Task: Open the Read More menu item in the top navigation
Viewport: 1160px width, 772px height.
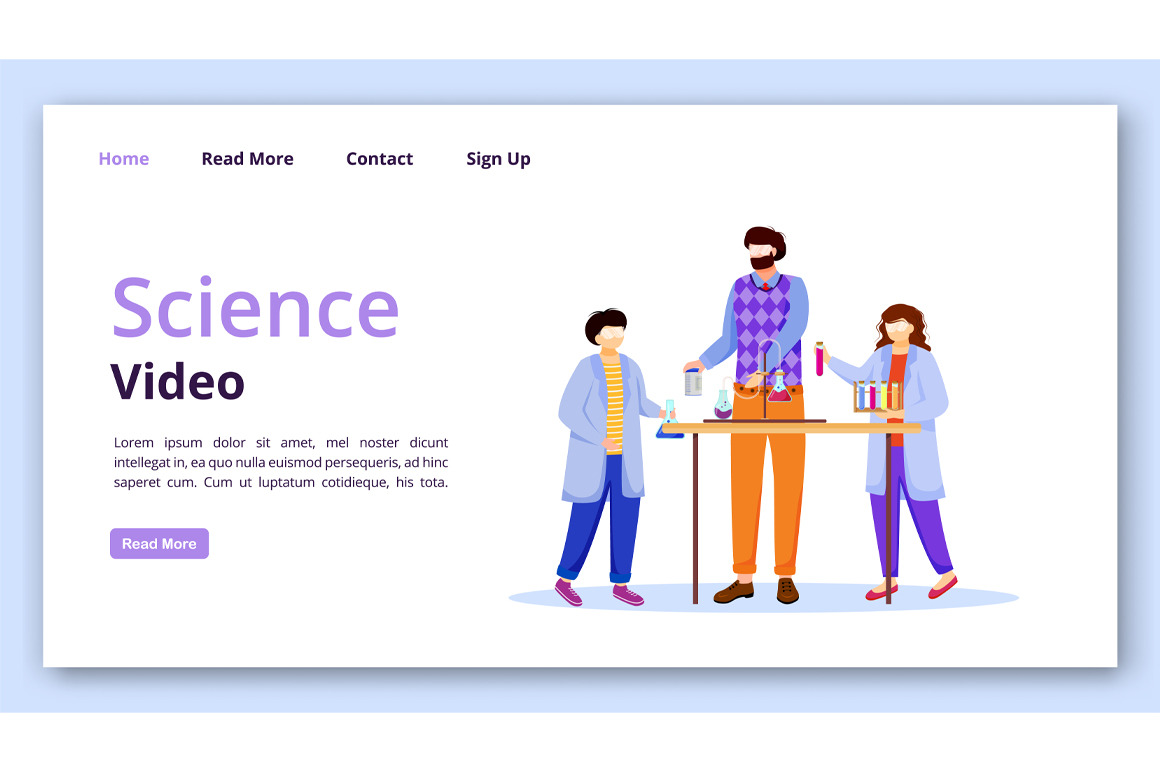Action: tap(247, 159)
